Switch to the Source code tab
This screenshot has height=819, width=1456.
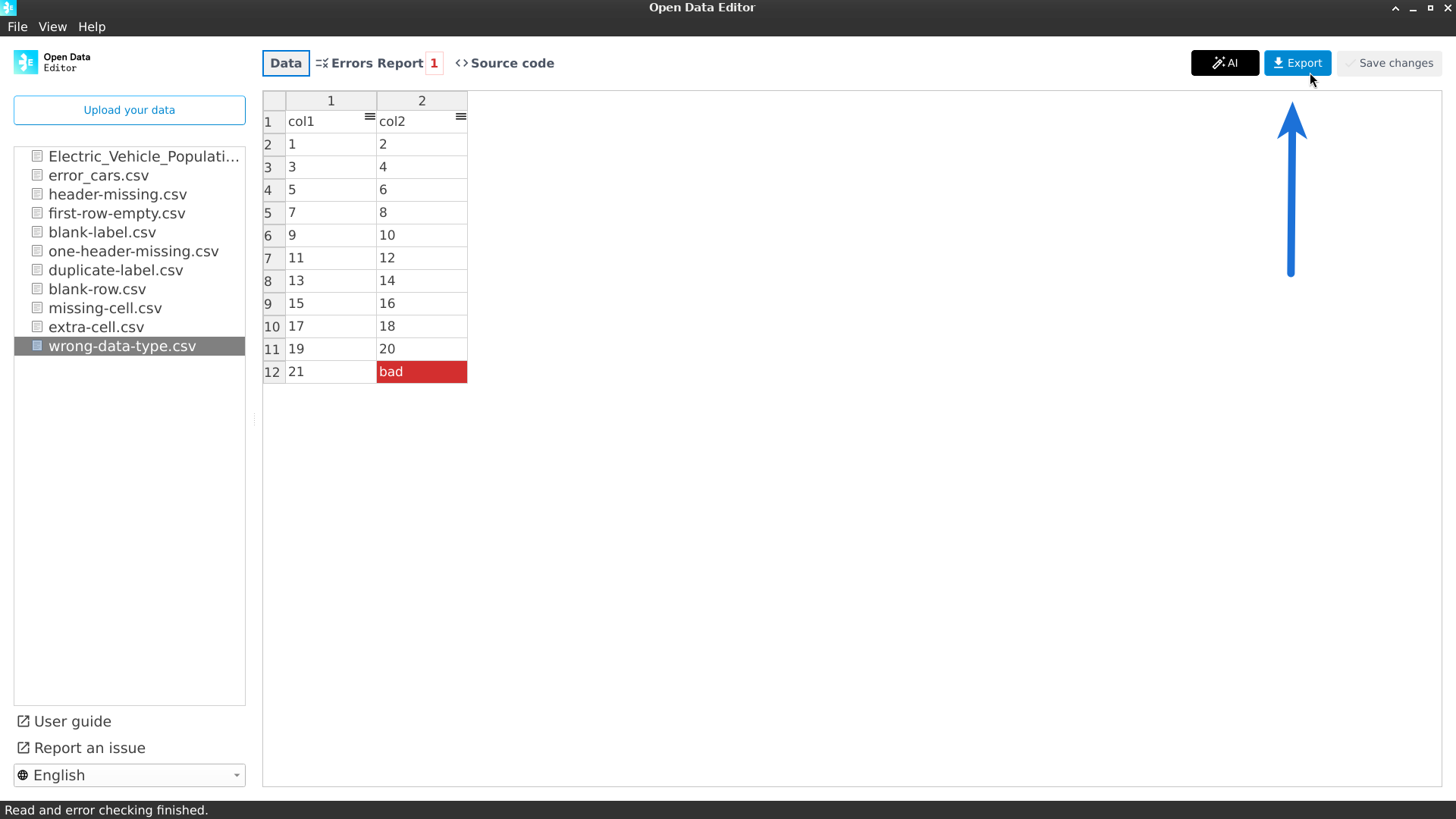[505, 63]
